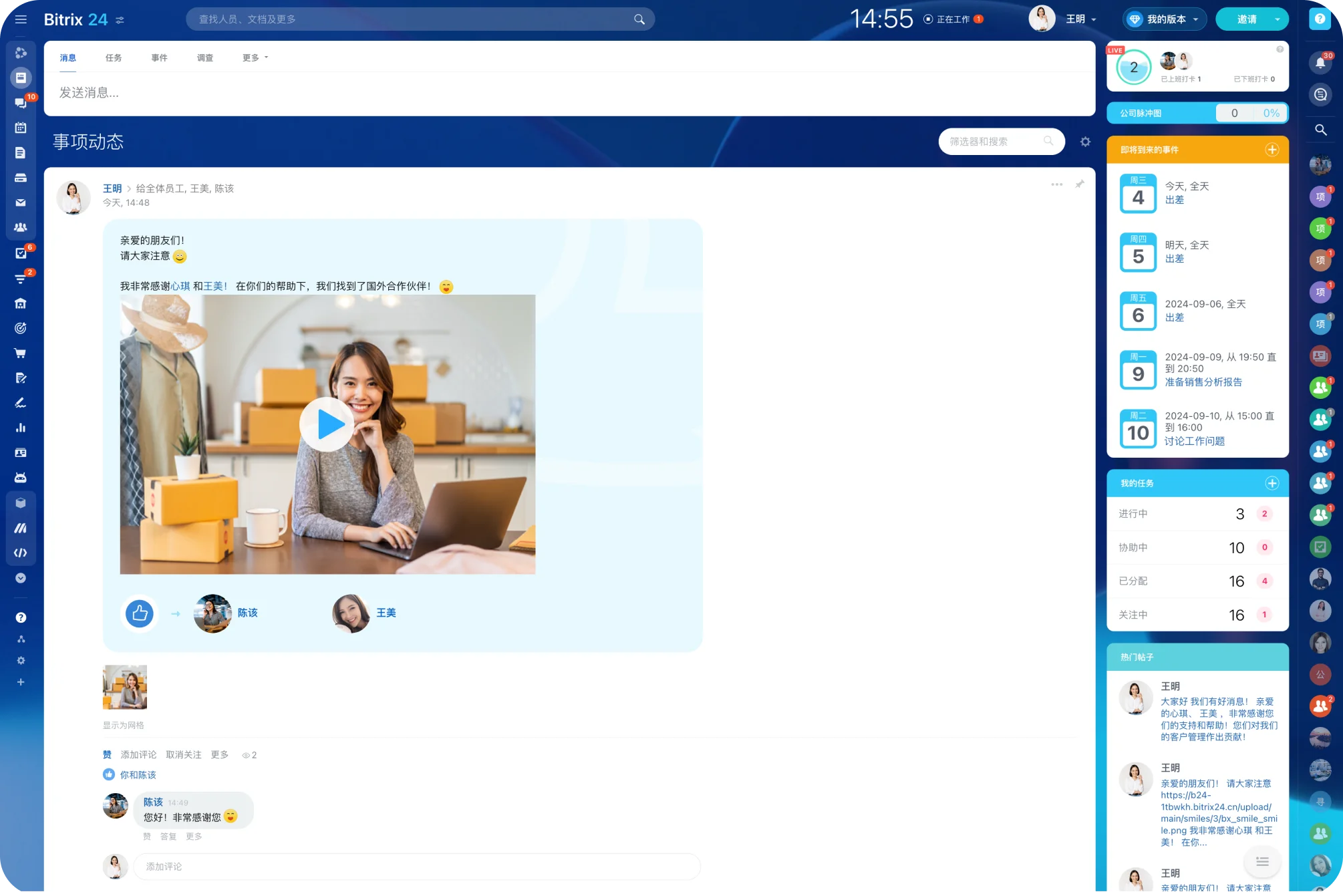
Task: Toggle the main hamburger menu
Action: coord(21,19)
